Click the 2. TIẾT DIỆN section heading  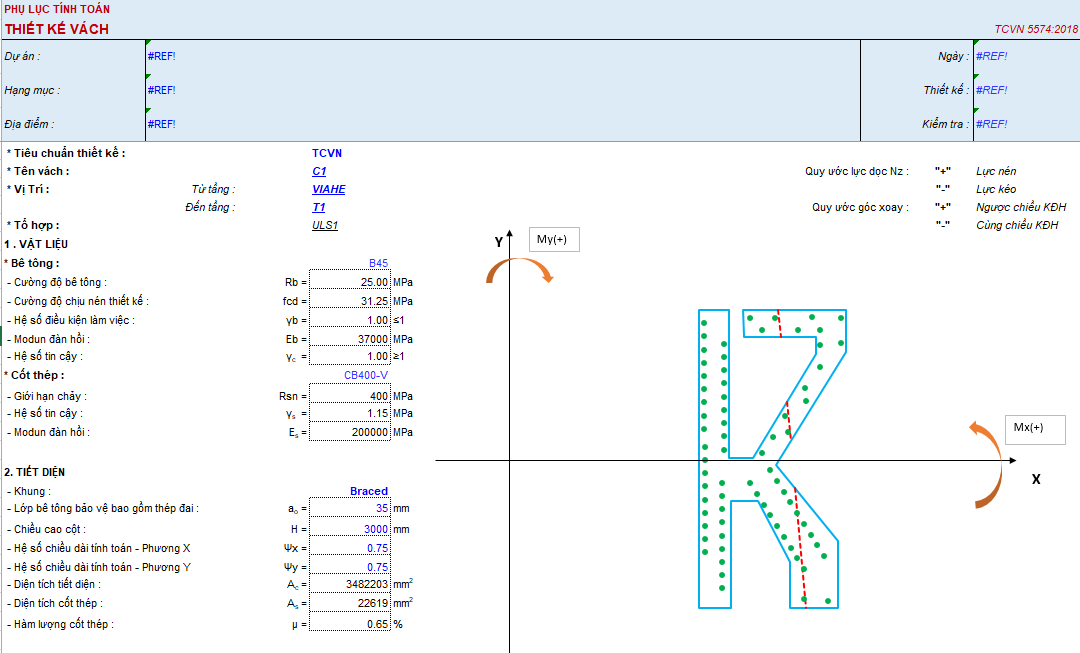34,473
